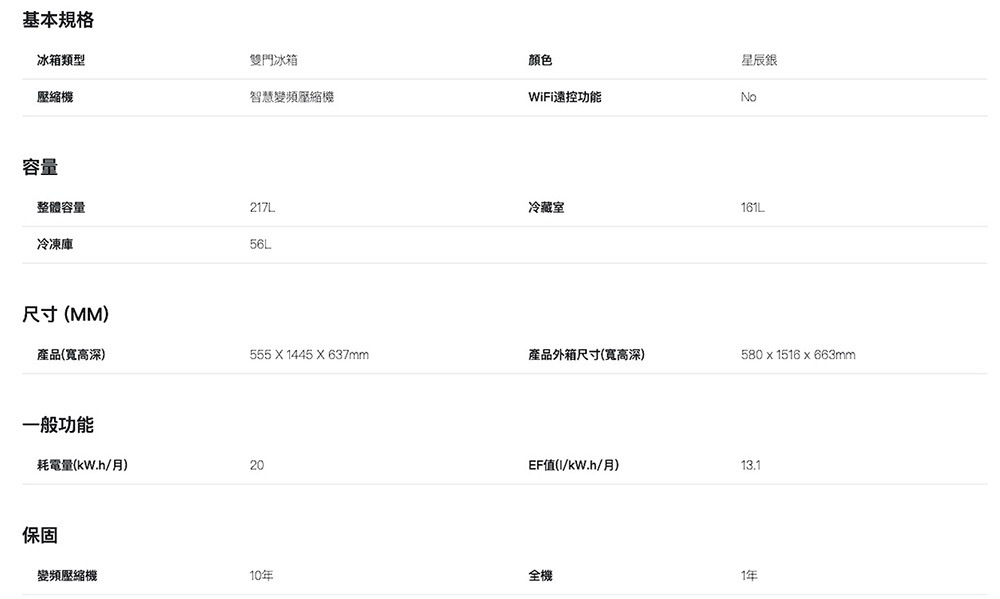The width and height of the screenshot is (1000, 599).
Task: Click the 尺寸 (MM) section heading
Action: pyautogui.click(x=66, y=316)
